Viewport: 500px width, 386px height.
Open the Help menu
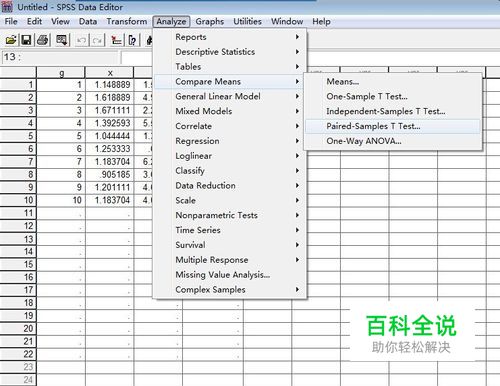321,21
